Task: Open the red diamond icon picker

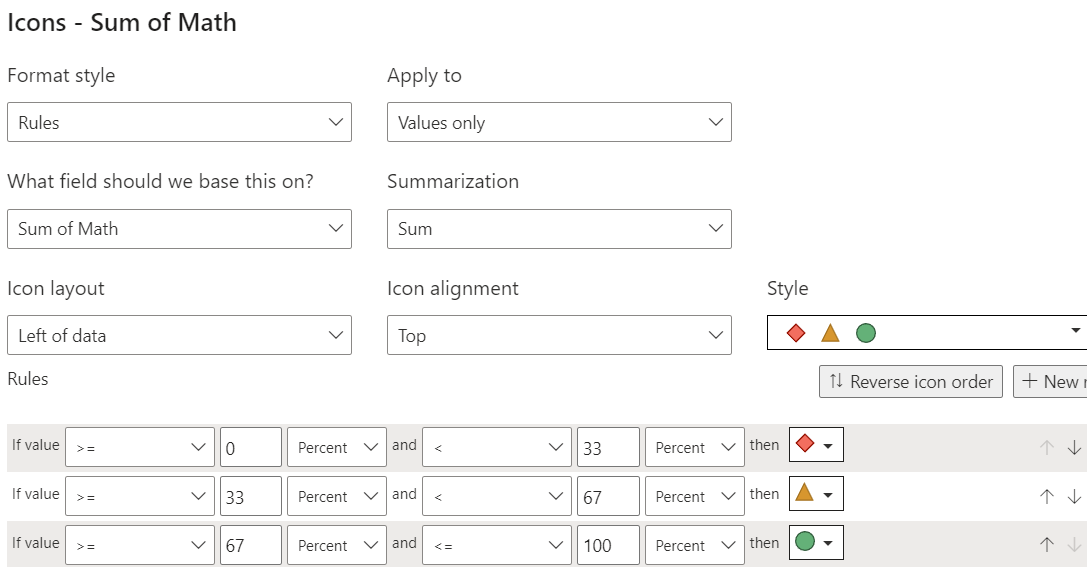Action: pyautogui.click(x=816, y=447)
